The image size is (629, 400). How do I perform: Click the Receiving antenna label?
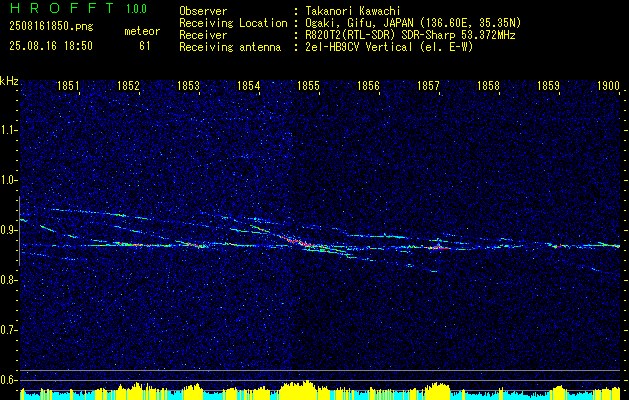230,47
